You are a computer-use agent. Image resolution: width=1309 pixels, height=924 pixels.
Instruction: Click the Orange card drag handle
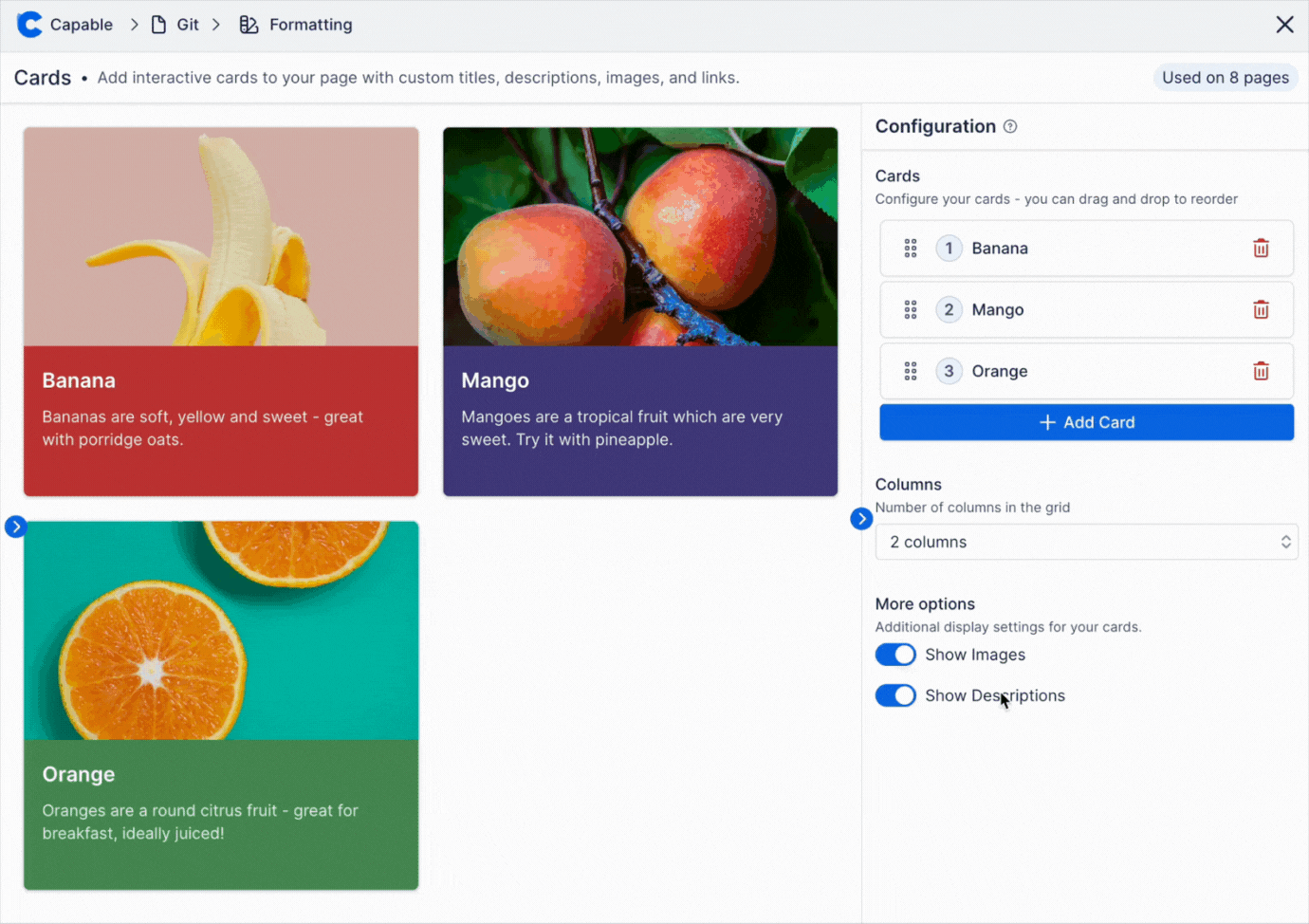[x=911, y=371]
